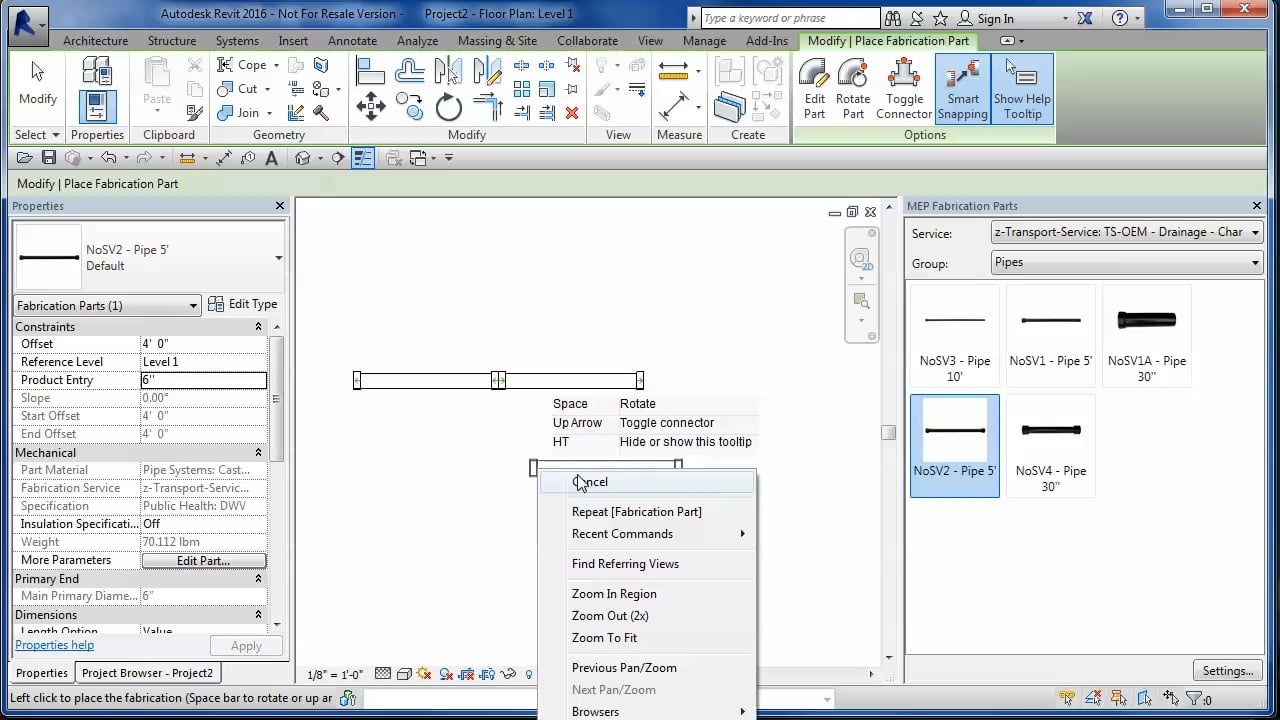The image size is (1280, 720).
Task: Collapse the Constraints section
Action: point(259,327)
